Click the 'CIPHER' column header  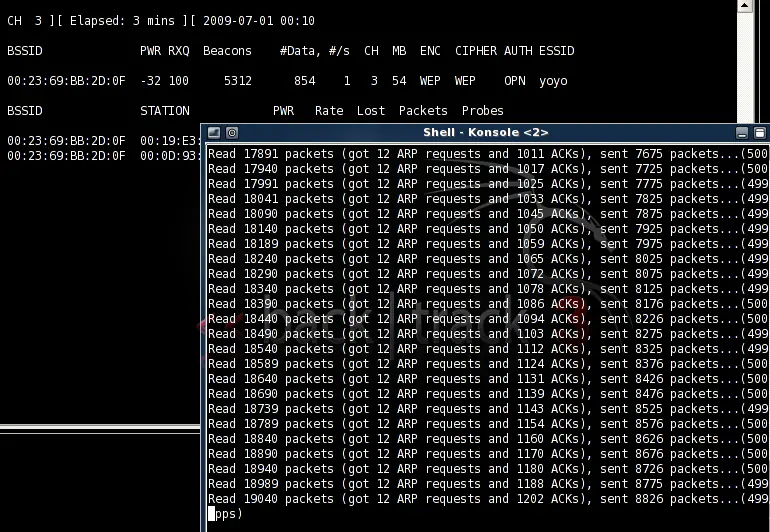tap(476, 51)
